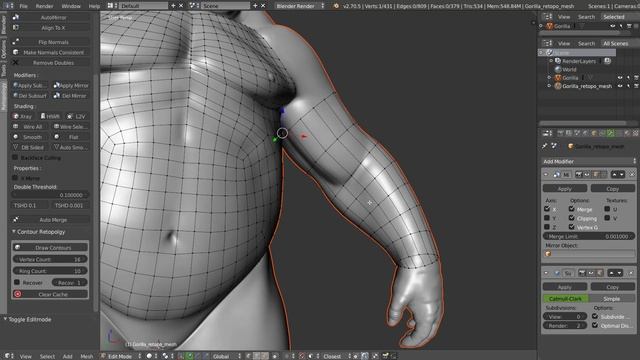The image size is (640, 360).
Task: Collapse the Toggle Editmode operator panel
Action: [x=6, y=319]
